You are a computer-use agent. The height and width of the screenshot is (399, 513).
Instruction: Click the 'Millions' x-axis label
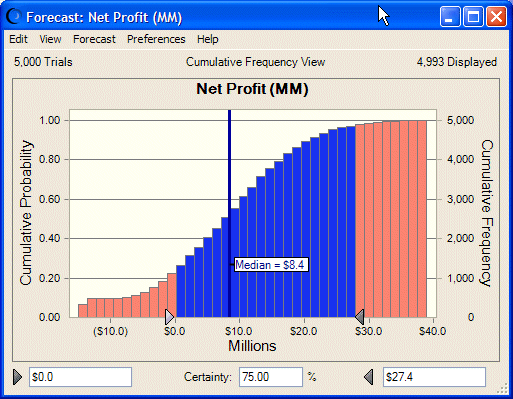click(252, 346)
